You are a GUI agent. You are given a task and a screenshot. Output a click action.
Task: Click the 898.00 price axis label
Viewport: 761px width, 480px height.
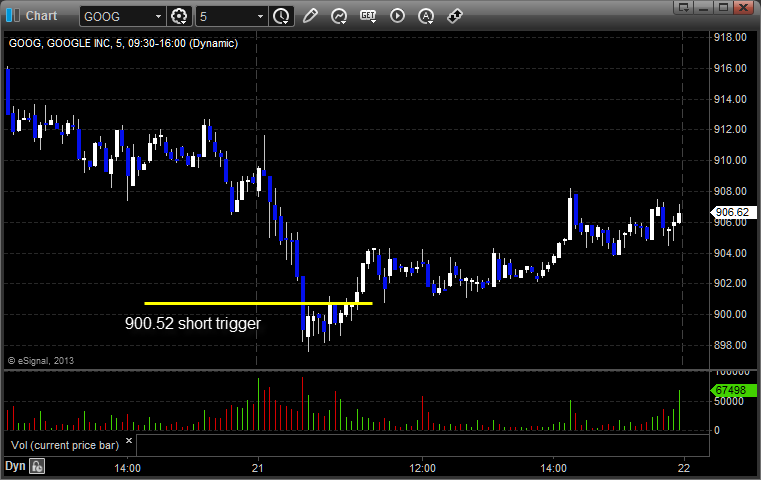(730, 346)
